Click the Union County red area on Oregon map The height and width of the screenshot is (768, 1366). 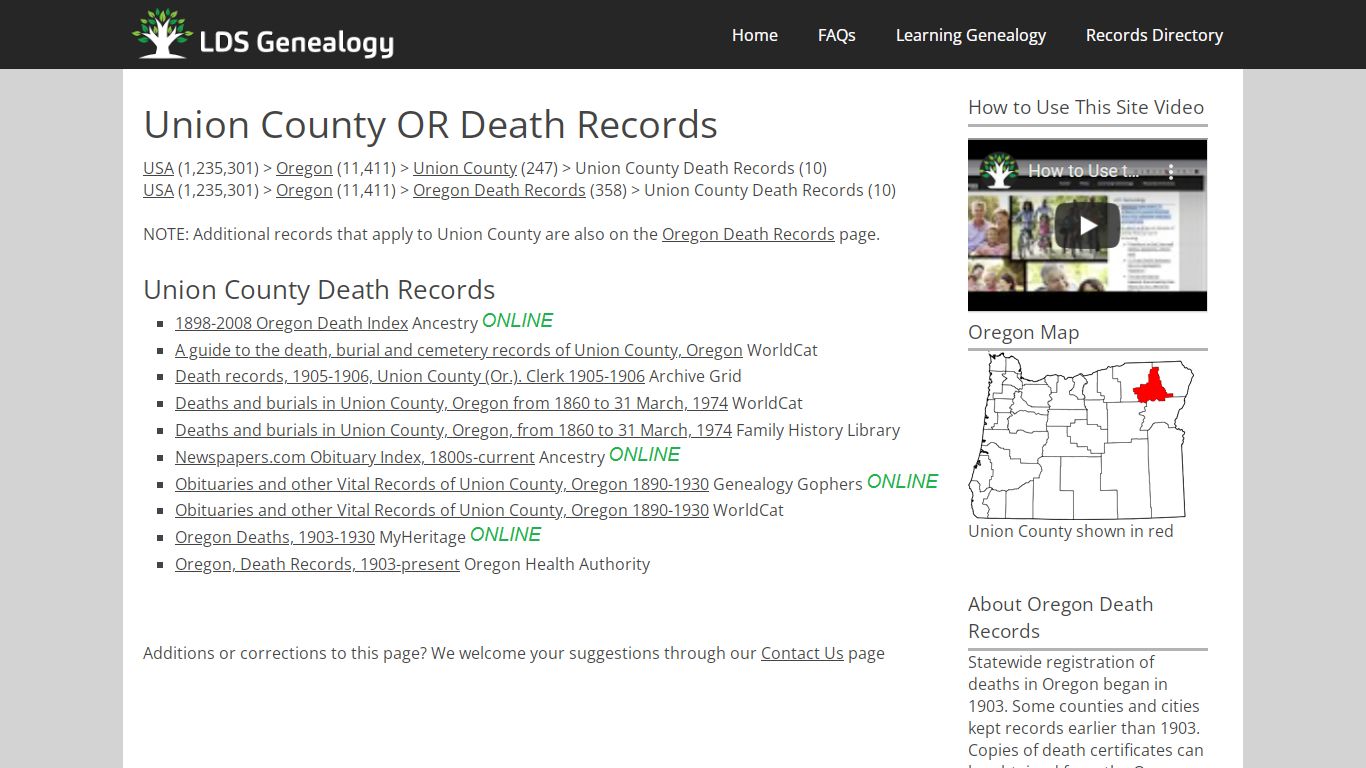pyautogui.click(x=1154, y=385)
